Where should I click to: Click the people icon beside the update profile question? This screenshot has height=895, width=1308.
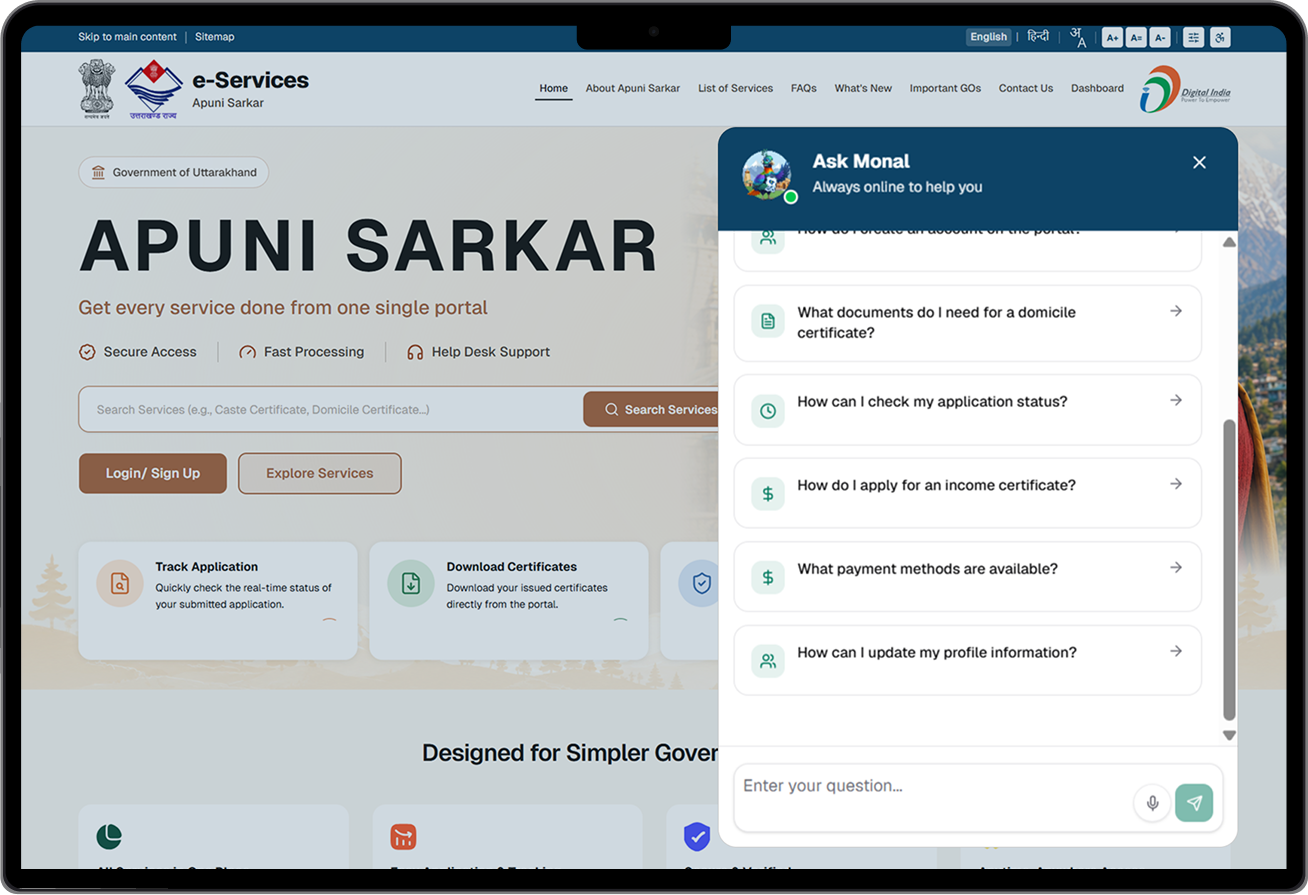click(768, 661)
